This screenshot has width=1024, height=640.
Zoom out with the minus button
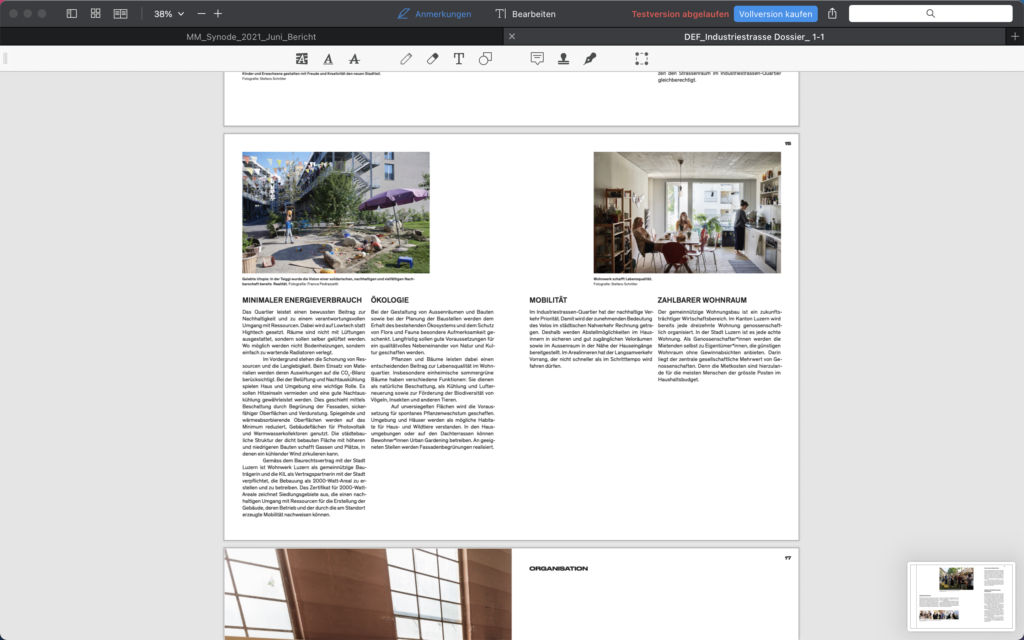click(201, 14)
